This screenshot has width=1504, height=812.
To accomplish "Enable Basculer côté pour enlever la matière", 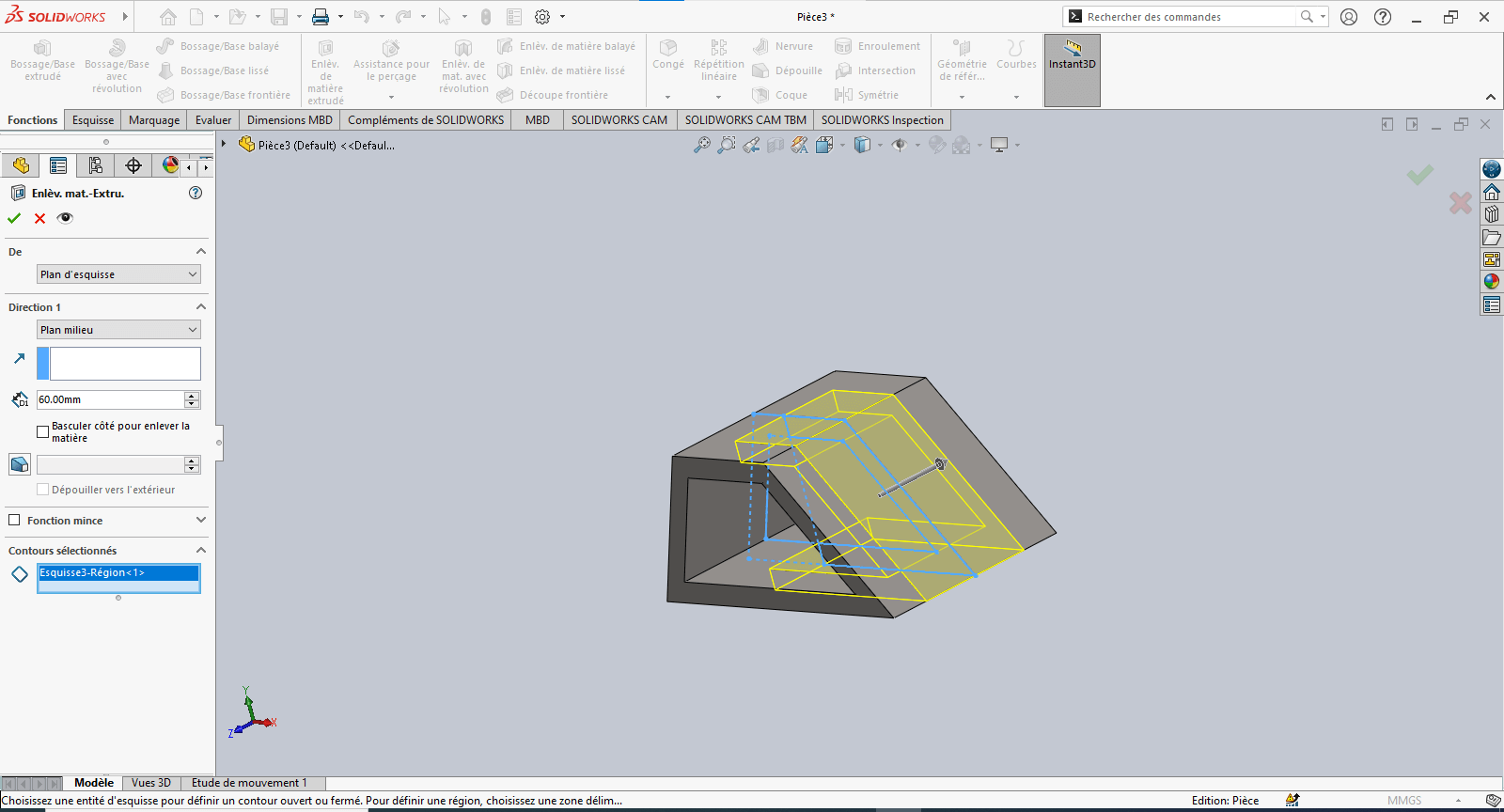I will [x=42, y=431].
